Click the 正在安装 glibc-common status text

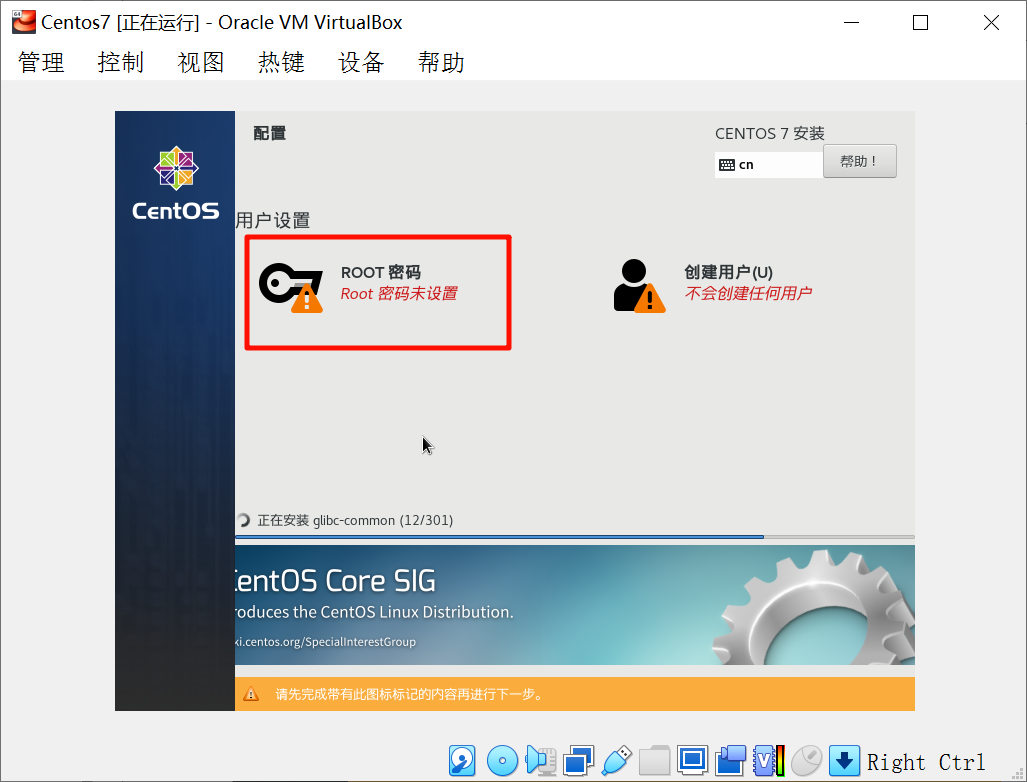pos(355,521)
